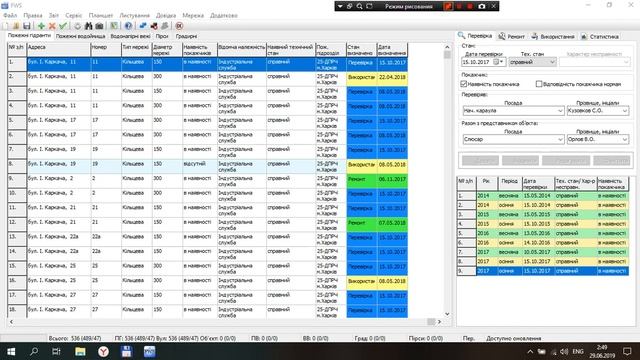Screen dimensions: 640x360
Task: Open recorder bar dropdown arrow menu
Action: 340,6
